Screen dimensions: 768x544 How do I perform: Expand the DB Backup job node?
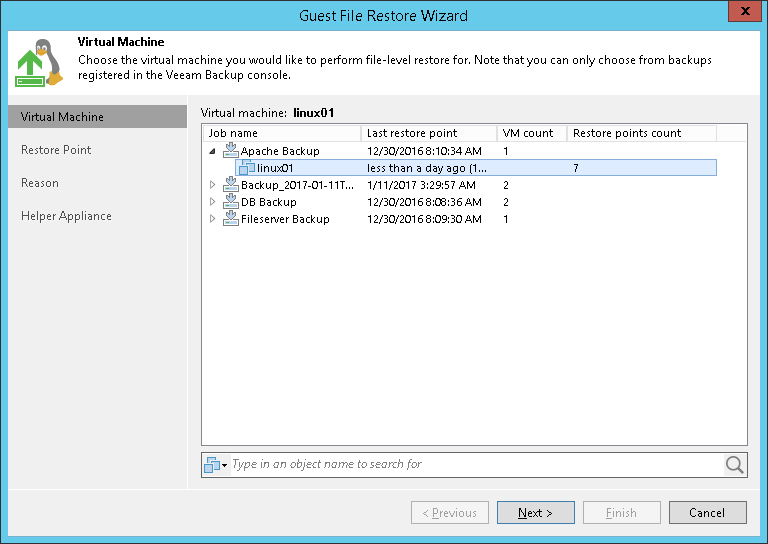click(212, 202)
